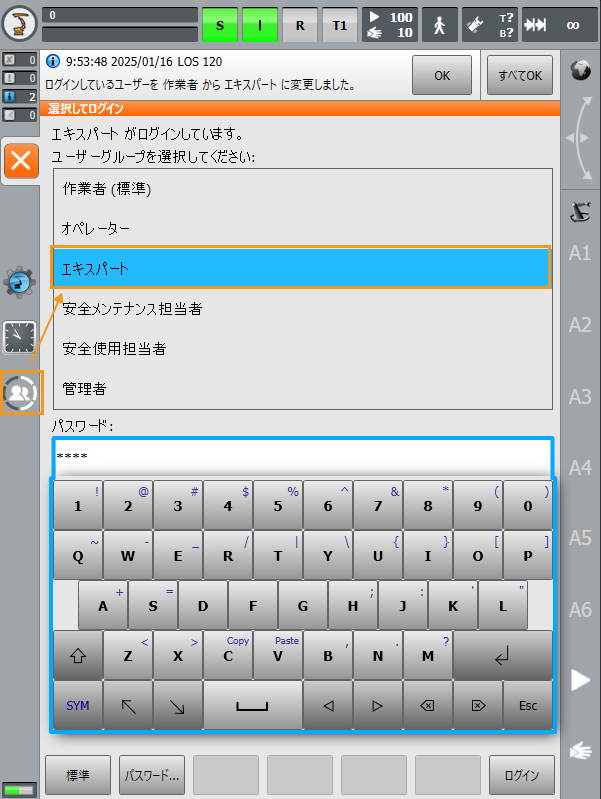This screenshot has width=601, height=799.
Task: Open the tool/base T? B? selection
Action: (x=490, y=25)
